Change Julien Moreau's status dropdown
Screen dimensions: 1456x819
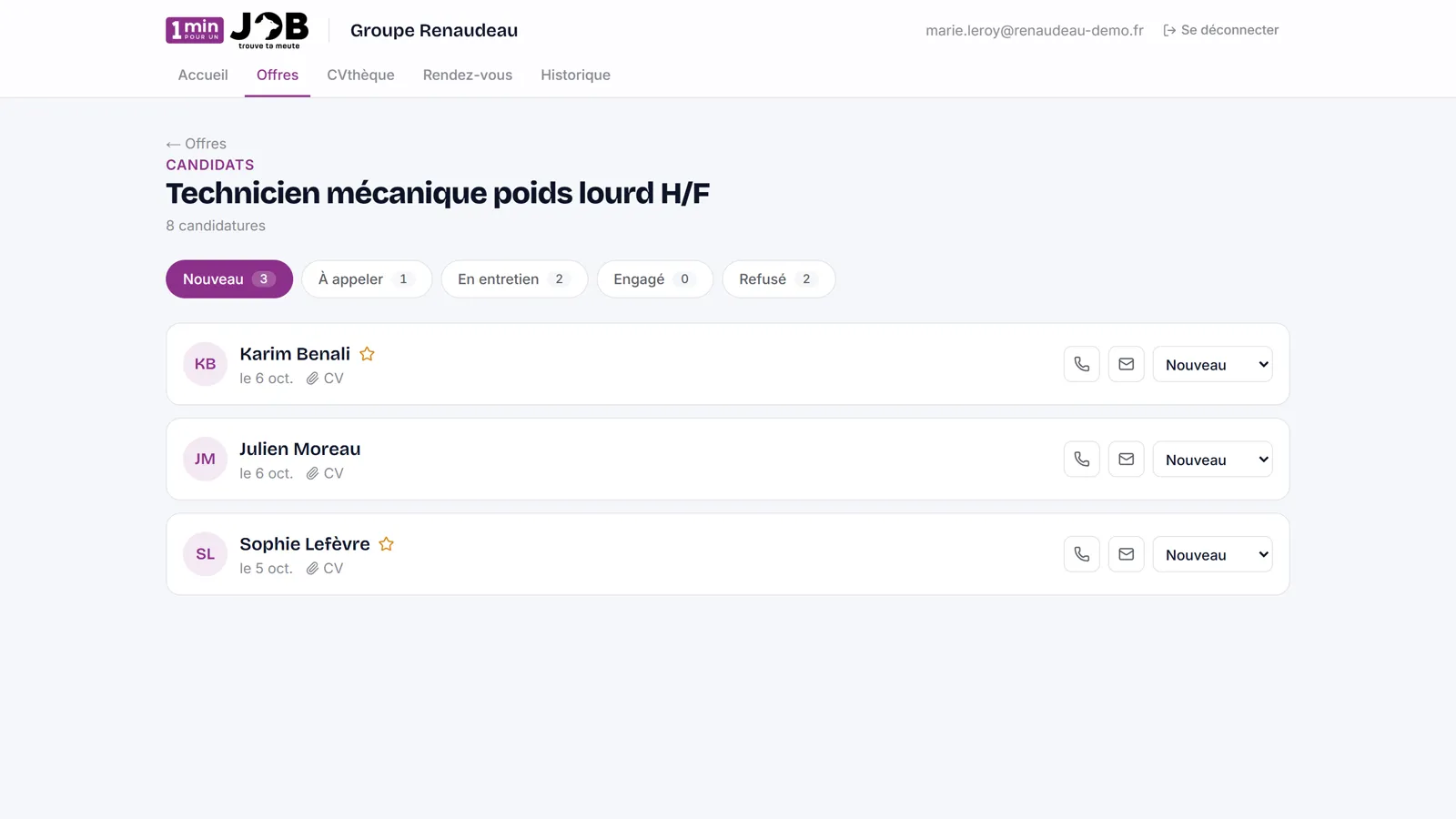pos(1212,460)
